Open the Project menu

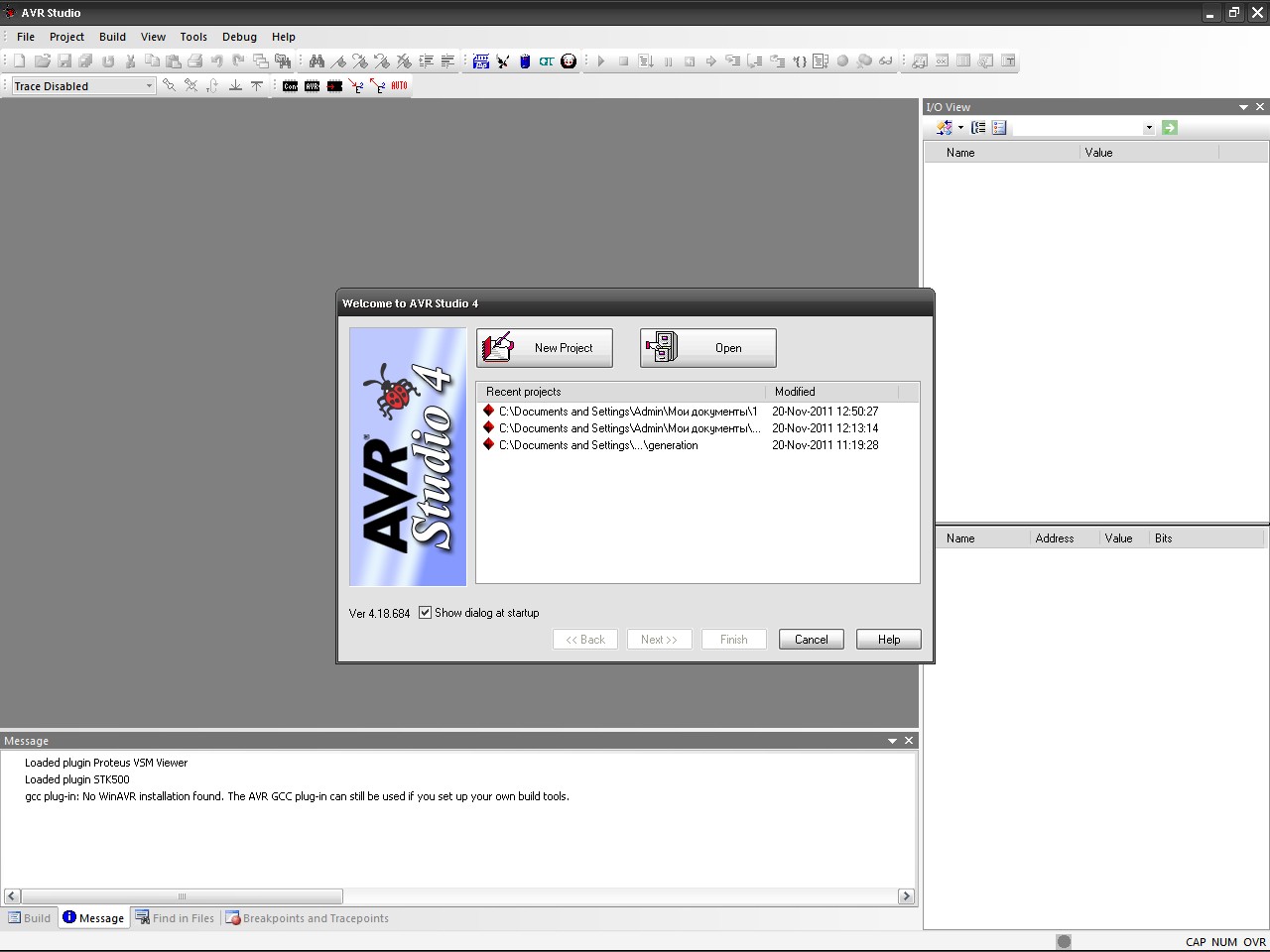tap(66, 37)
